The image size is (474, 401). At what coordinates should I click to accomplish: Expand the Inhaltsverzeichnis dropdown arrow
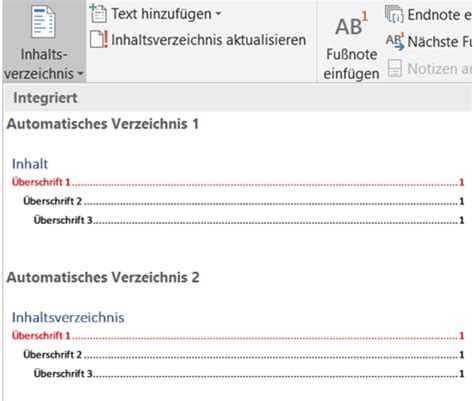click(x=80, y=74)
